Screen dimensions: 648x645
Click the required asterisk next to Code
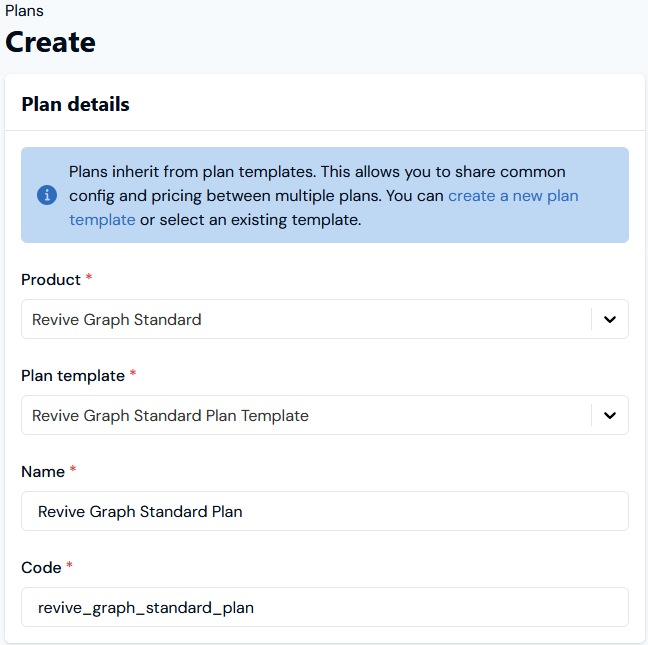click(x=70, y=568)
